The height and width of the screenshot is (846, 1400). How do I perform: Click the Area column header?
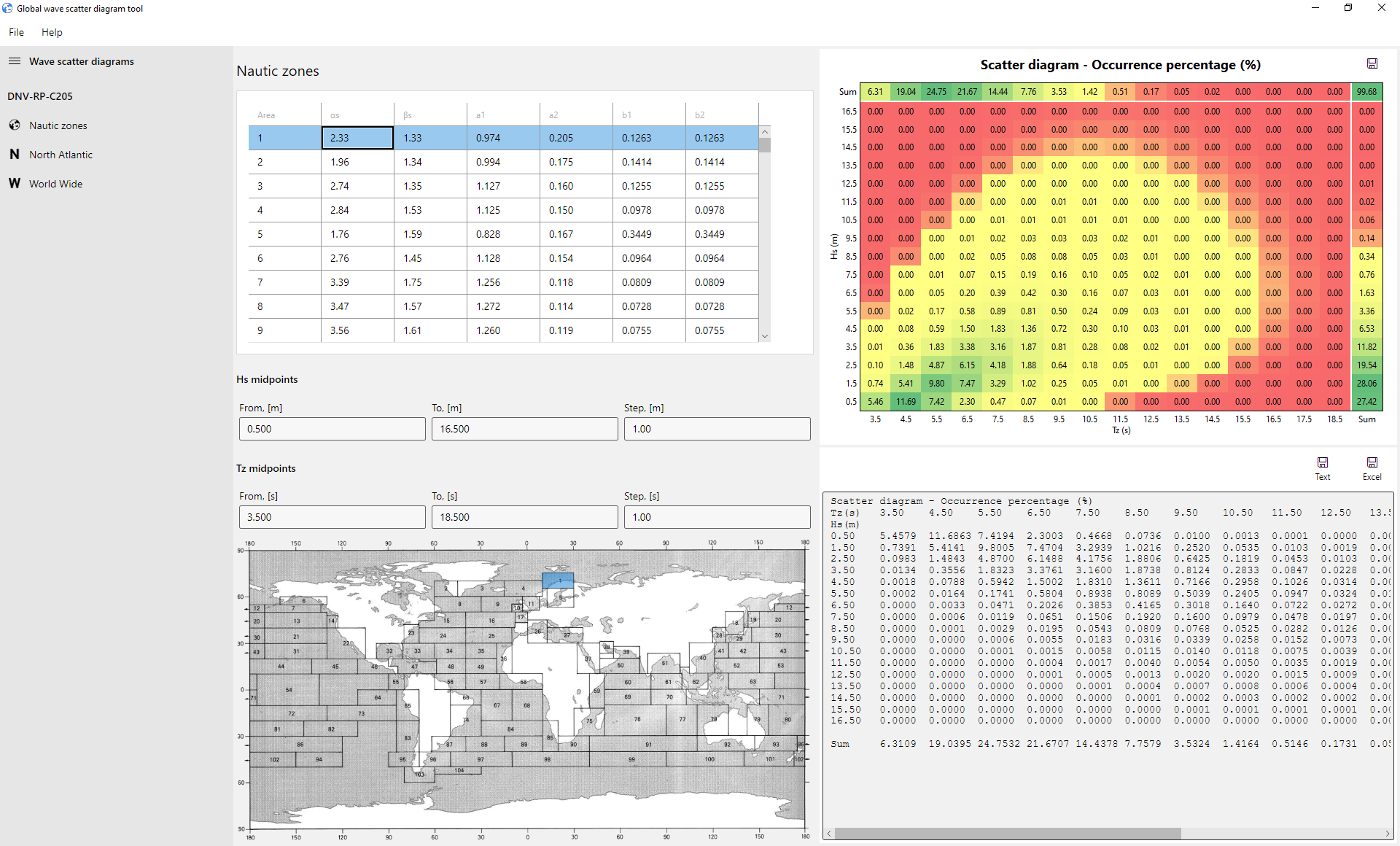[x=284, y=115]
